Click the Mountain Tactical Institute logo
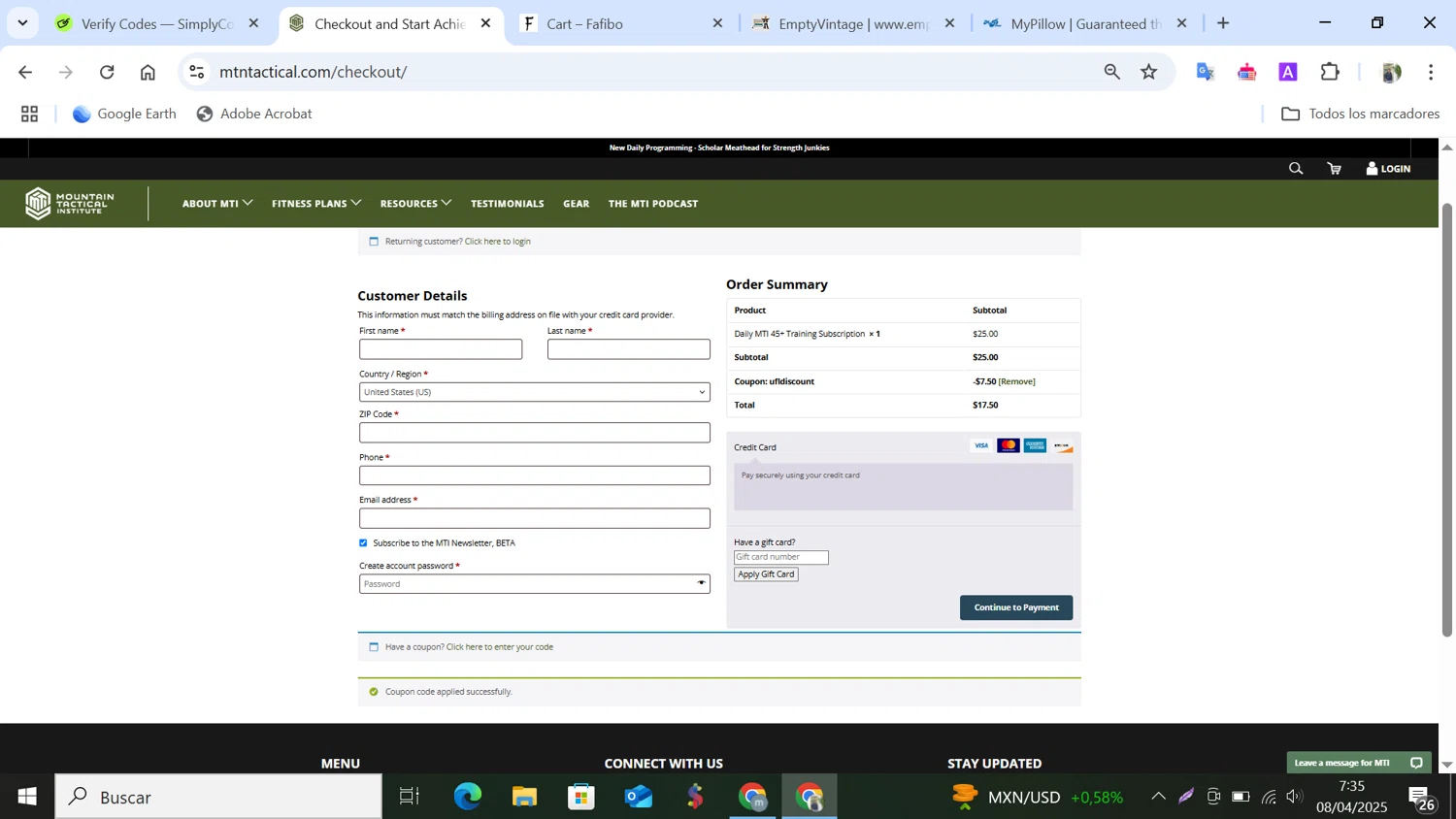Viewport: 1456px width, 819px height. coord(70,204)
